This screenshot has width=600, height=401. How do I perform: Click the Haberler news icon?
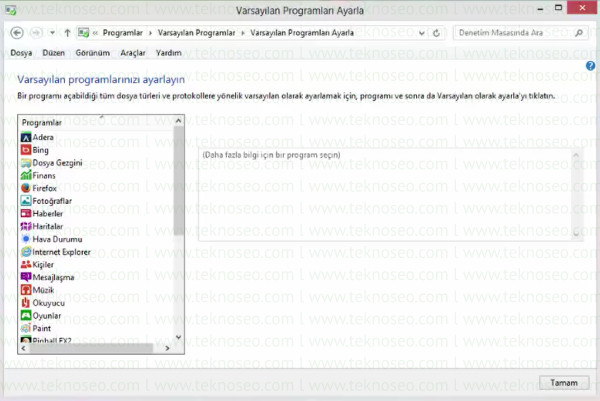(26, 214)
